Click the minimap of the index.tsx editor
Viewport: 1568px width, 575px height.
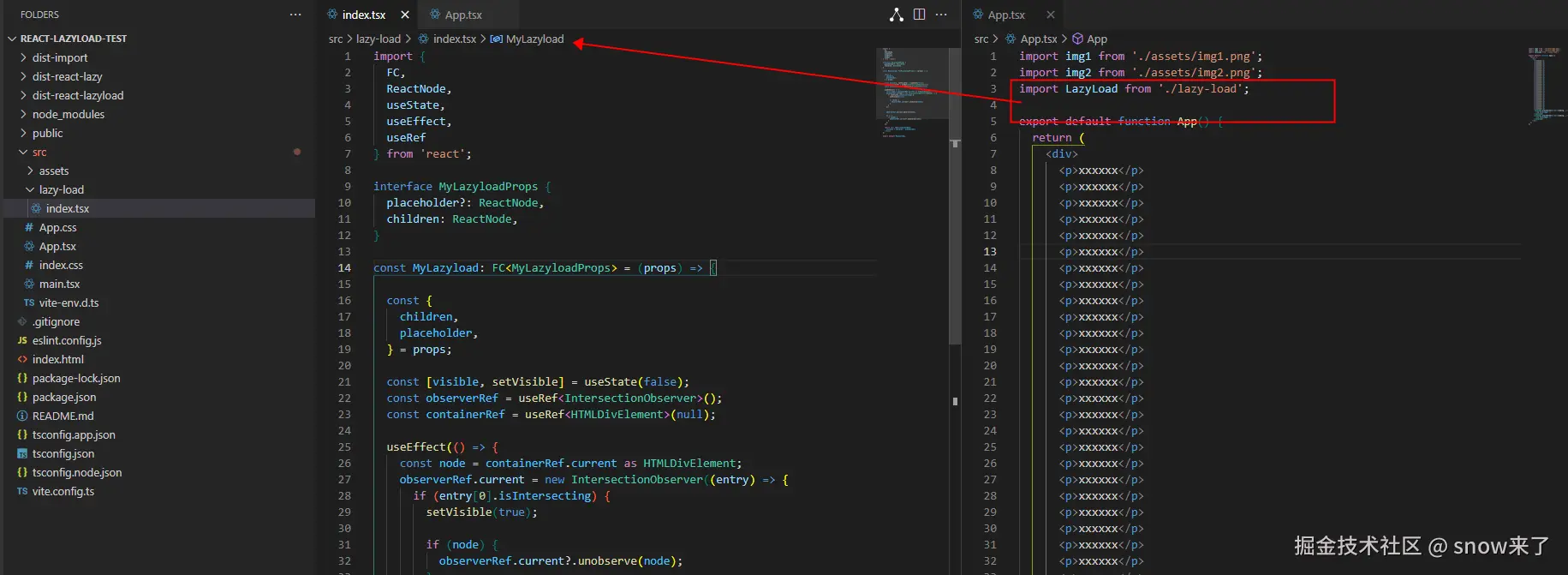(x=911, y=93)
